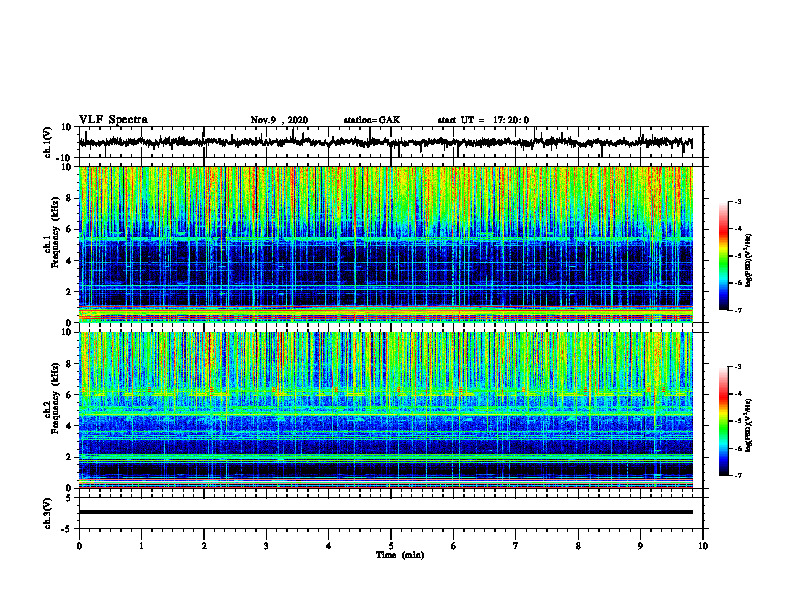This screenshot has width=792, height=612.
Task: Click the "-7" label on ch.1 color bar
Action: (x=738, y=310)
